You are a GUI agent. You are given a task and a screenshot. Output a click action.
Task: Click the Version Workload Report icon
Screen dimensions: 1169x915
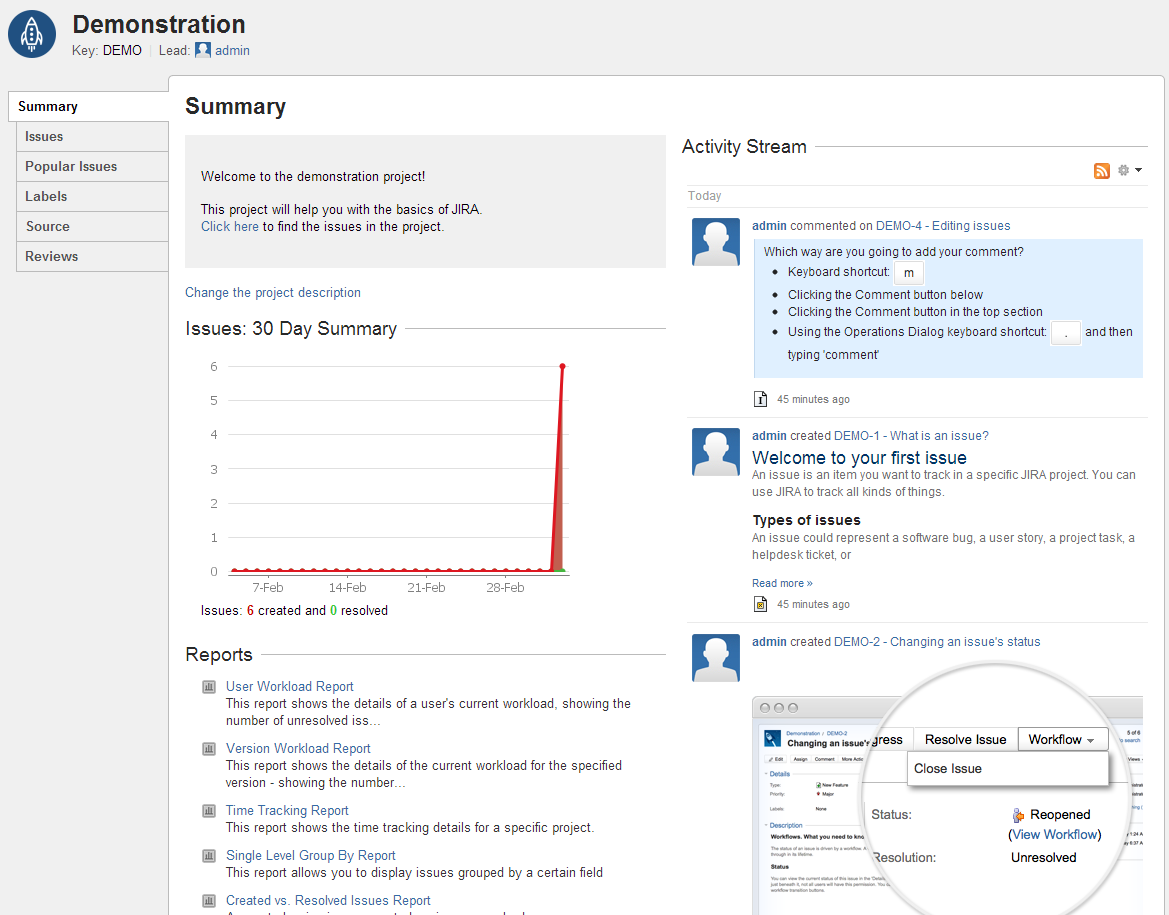209,749
